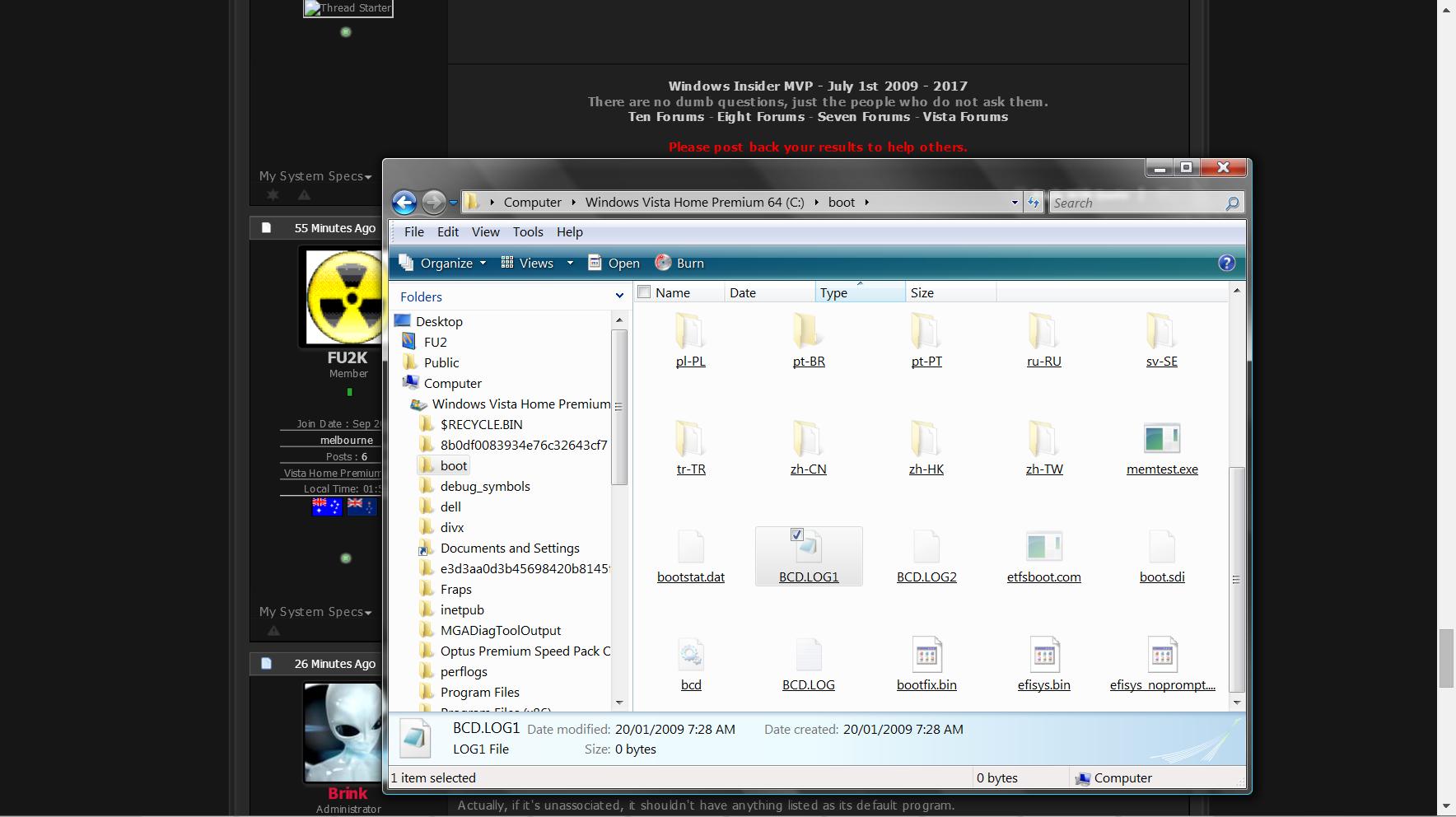Viewport: 1456px width, 817px height.
Task: Open the pl-PL language folder
Action: [691, 330]
